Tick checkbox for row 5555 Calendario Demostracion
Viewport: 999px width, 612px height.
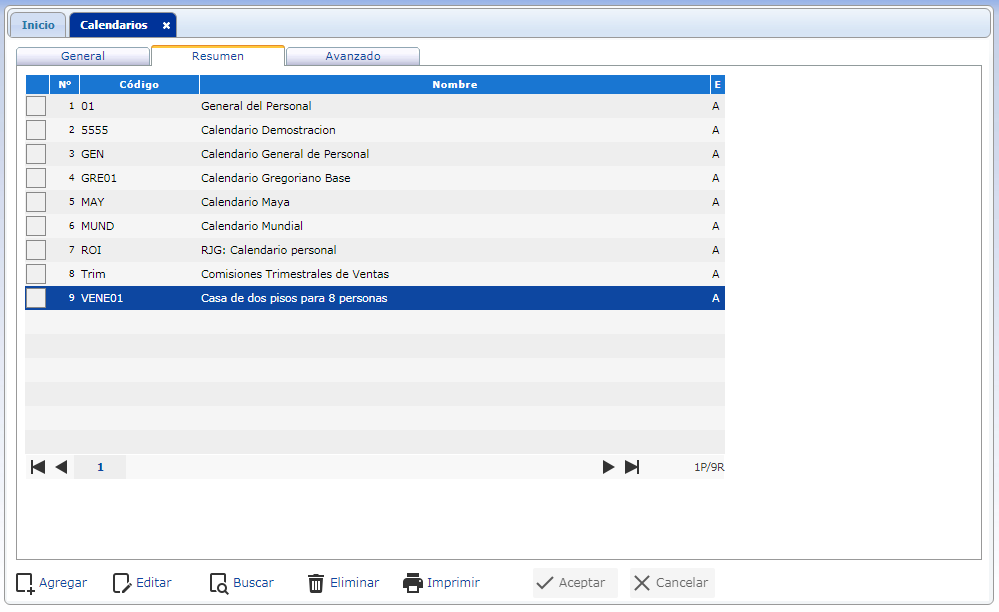click(x=36, y=130)
